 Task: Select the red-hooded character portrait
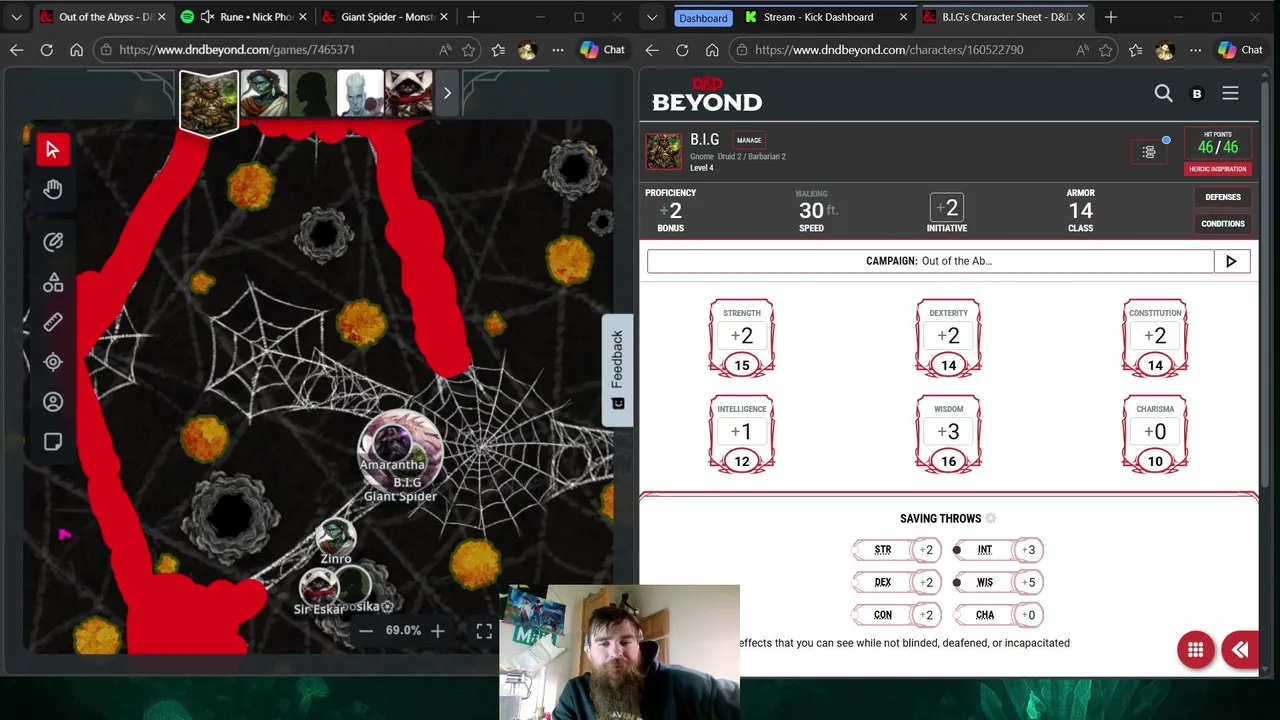(409, 93)
